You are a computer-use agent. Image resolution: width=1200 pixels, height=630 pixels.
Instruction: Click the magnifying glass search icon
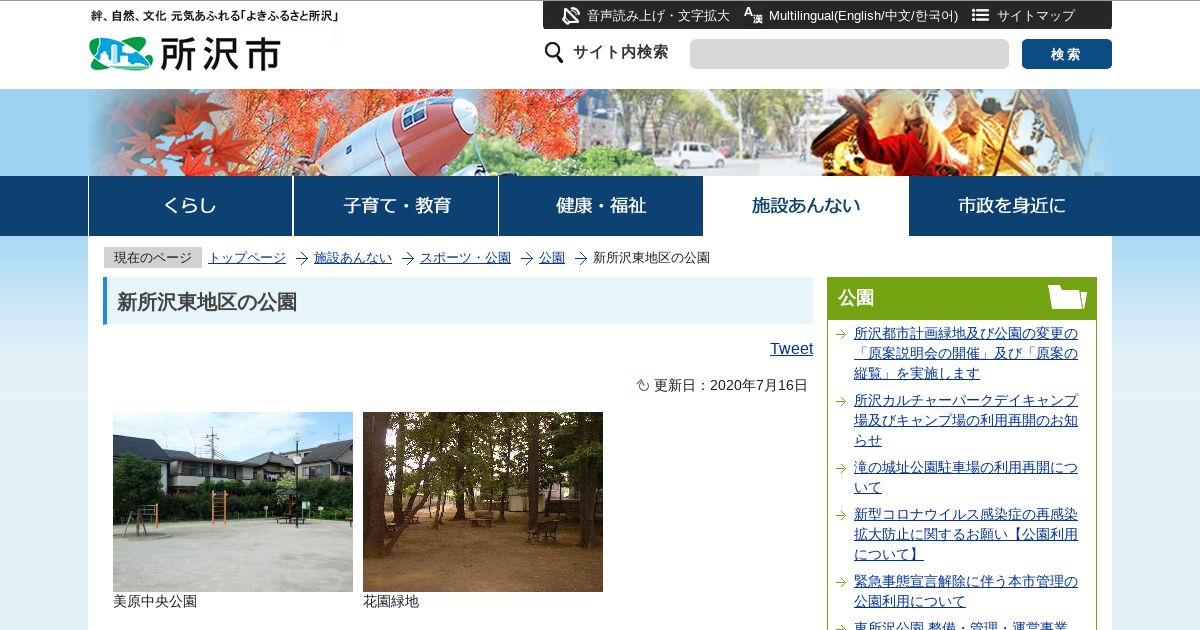(x=554, y=52)
